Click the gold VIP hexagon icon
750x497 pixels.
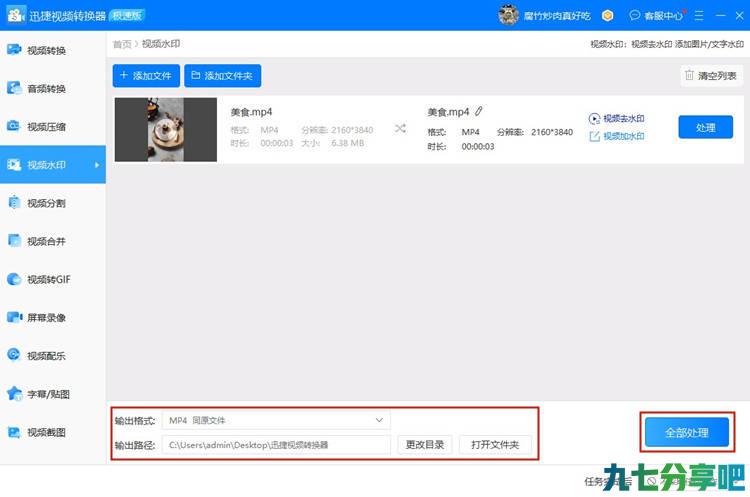tap(607, 16)
